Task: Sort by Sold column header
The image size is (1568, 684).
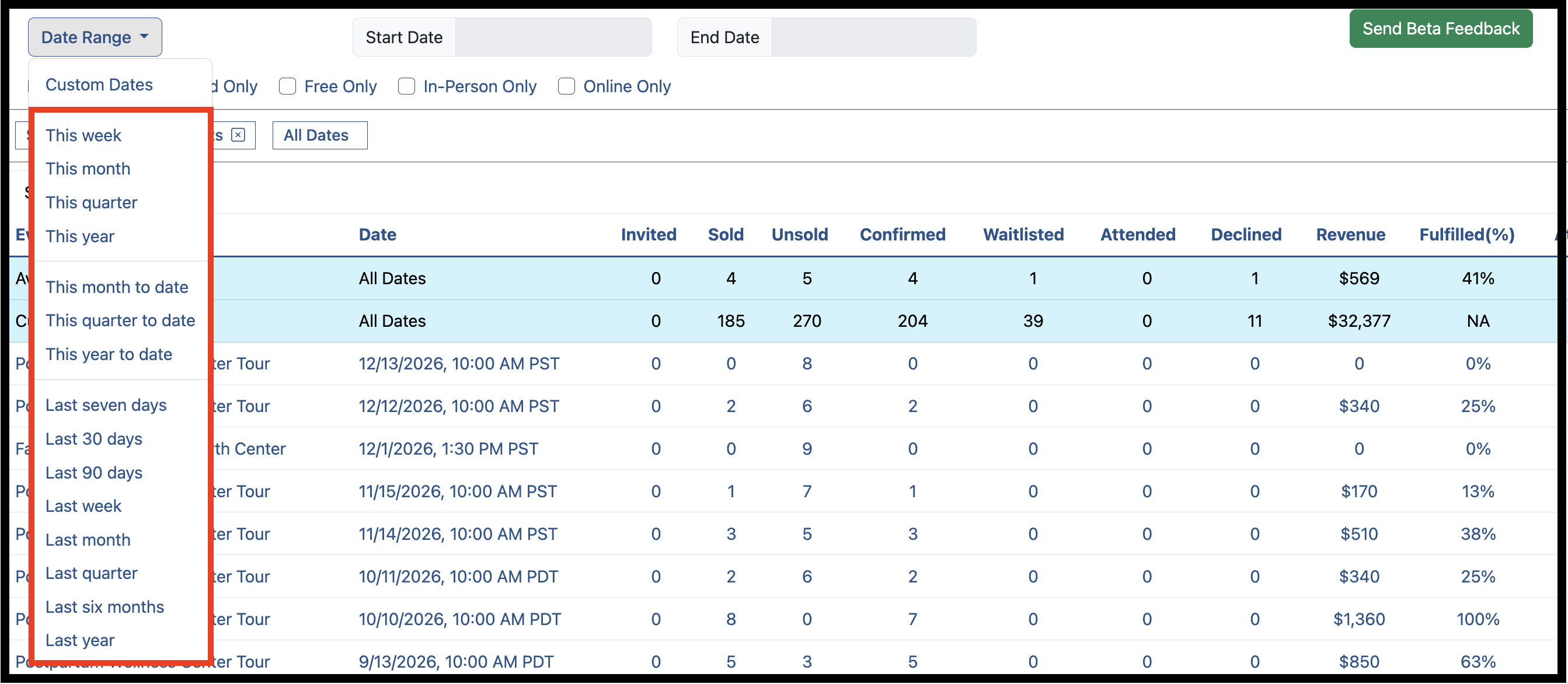Action: click(x=726, y=235)
